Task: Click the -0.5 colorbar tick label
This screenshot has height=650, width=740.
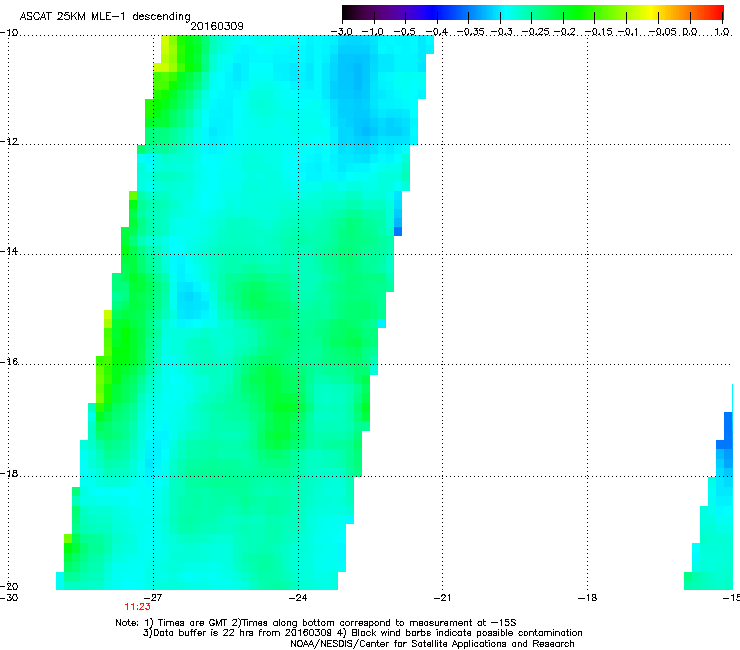Action: click(404, 32)
